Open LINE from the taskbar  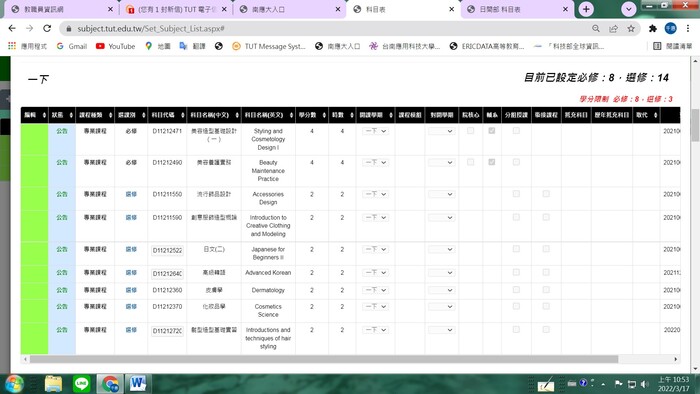coord(81,384)
